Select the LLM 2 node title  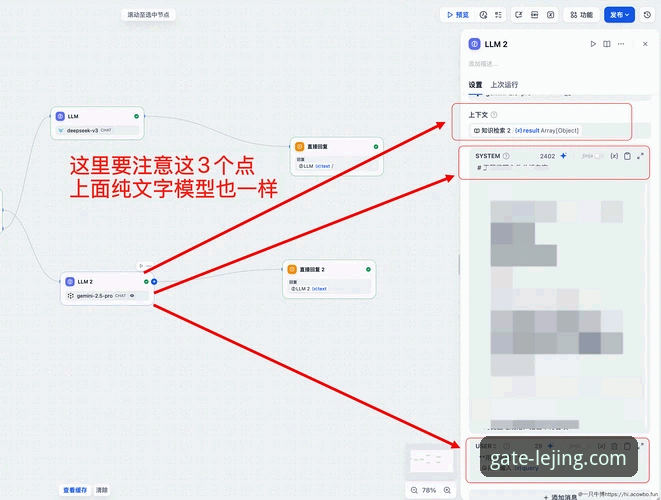85,282
